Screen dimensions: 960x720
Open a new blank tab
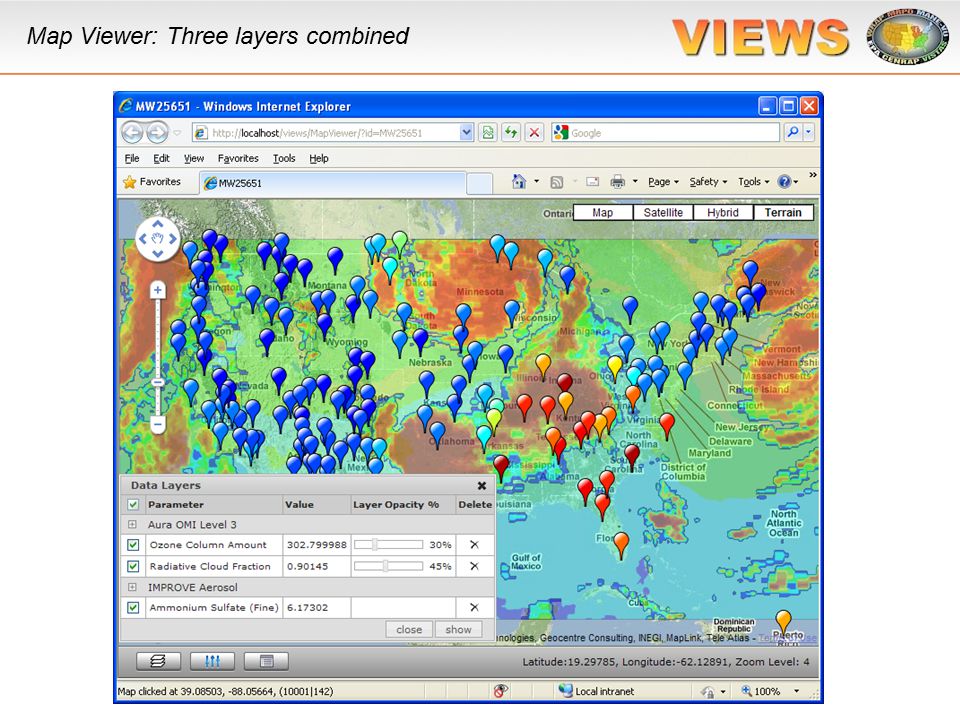click(479, 183)
